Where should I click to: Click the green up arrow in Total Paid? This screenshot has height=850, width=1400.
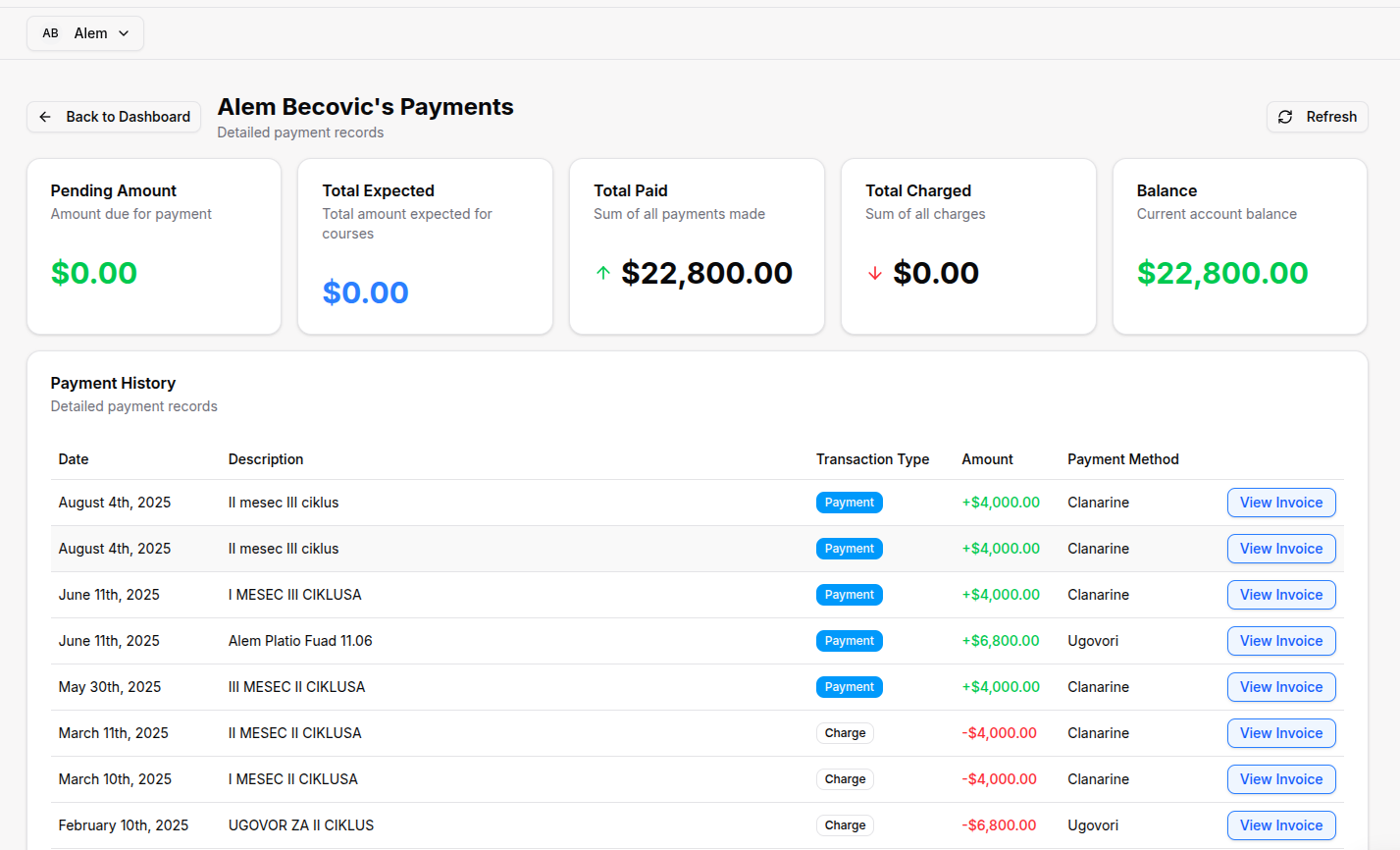603,273
